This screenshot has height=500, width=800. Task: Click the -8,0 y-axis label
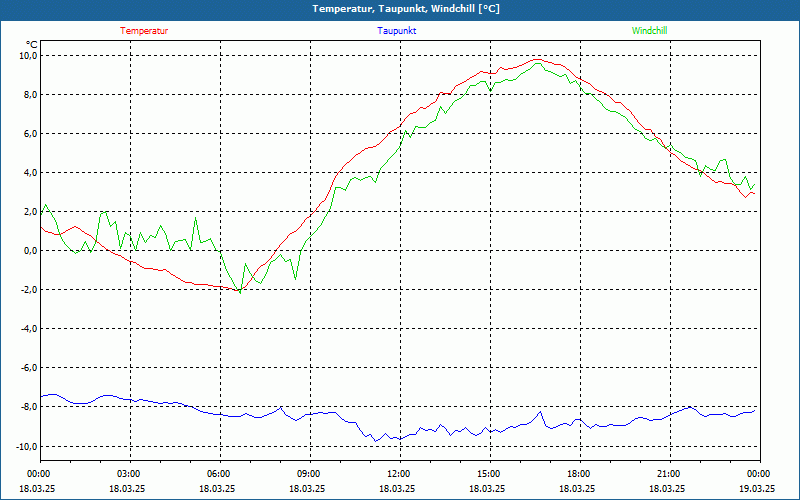pyautogui.click(x=29, y=407)
